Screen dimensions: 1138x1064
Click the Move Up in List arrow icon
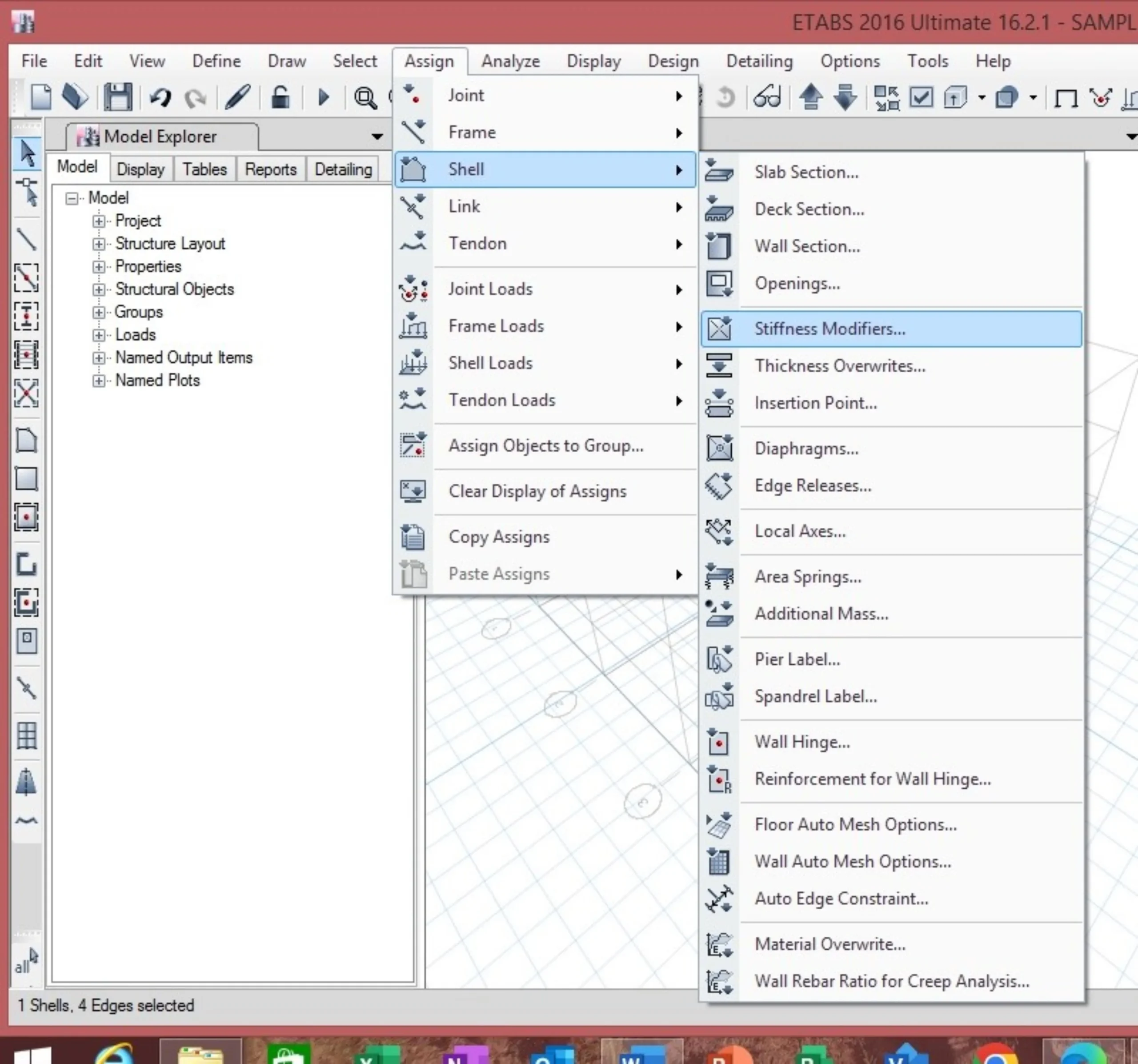(x=810, y=97)
